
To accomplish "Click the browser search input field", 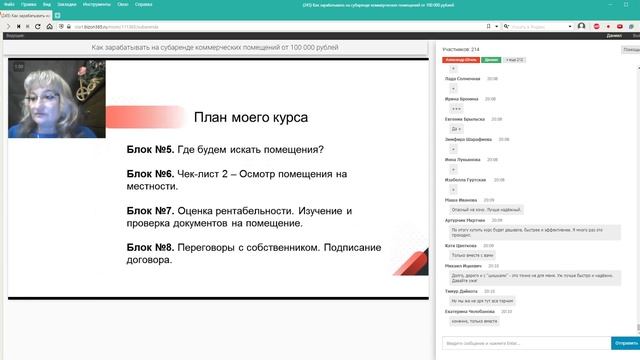I will pyautogui.click(x=539, y=27).
